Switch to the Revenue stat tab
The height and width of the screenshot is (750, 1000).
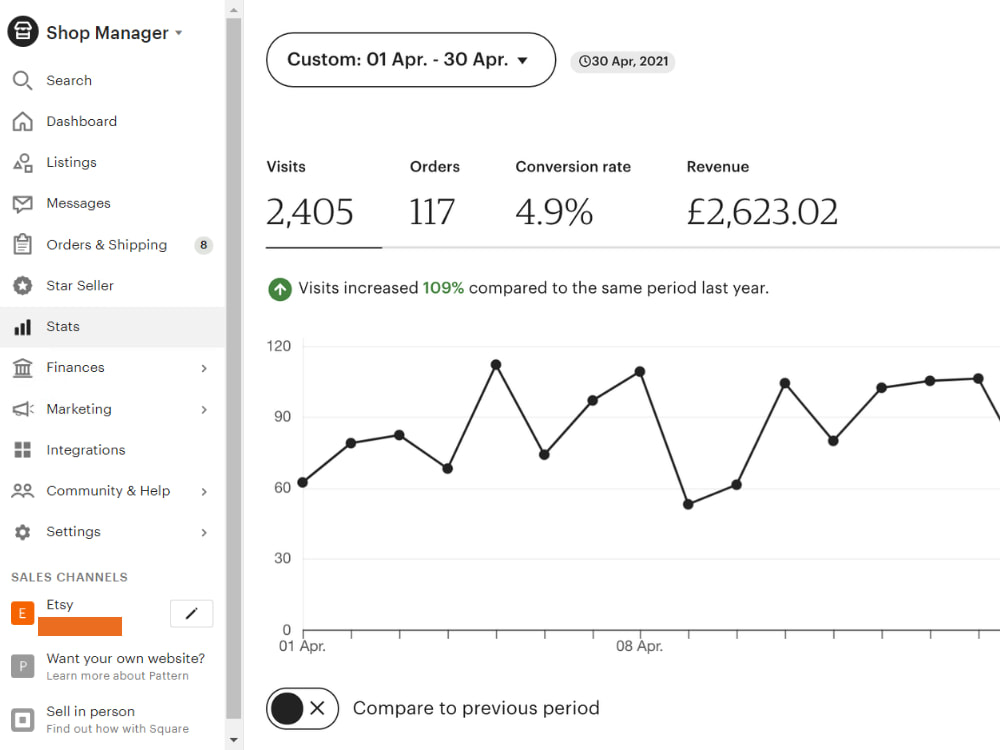(x=762, y=195)
